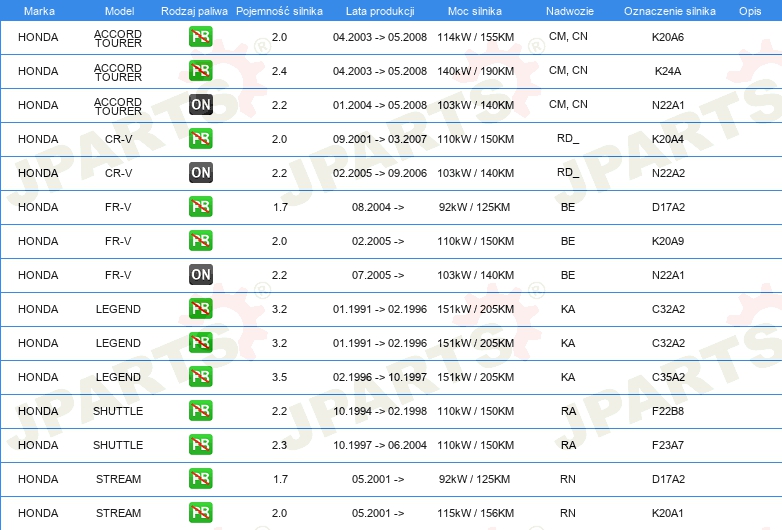Click body code BE in K20A9 row

(x=568, y=241)
